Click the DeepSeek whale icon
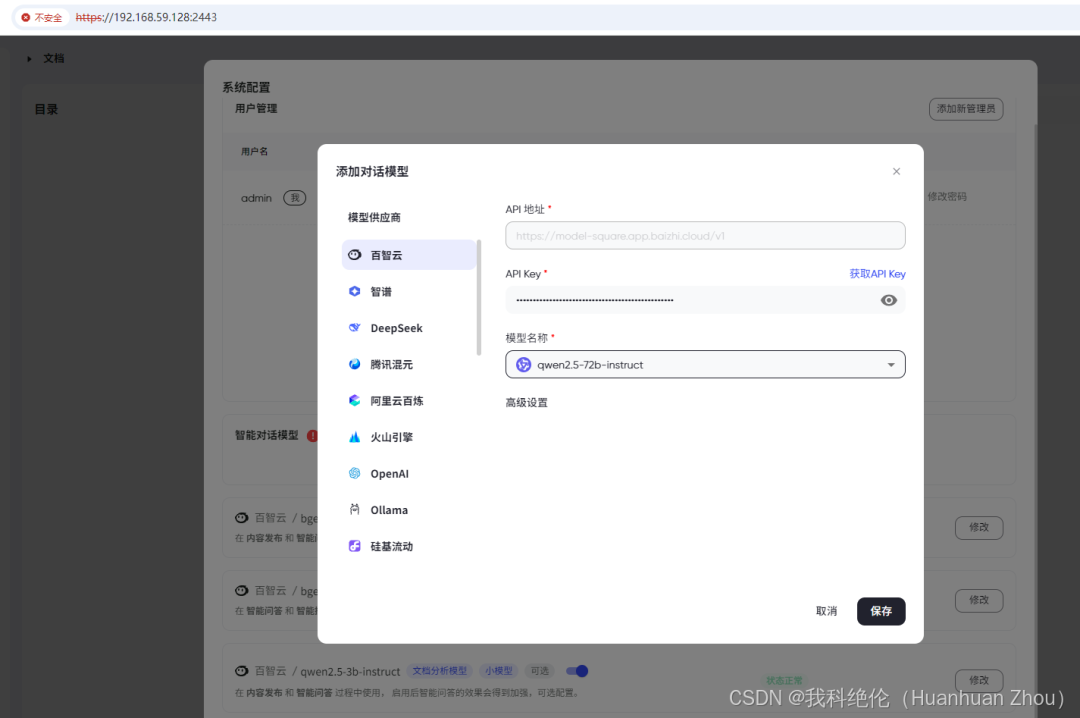 click(x=355, y=328)
